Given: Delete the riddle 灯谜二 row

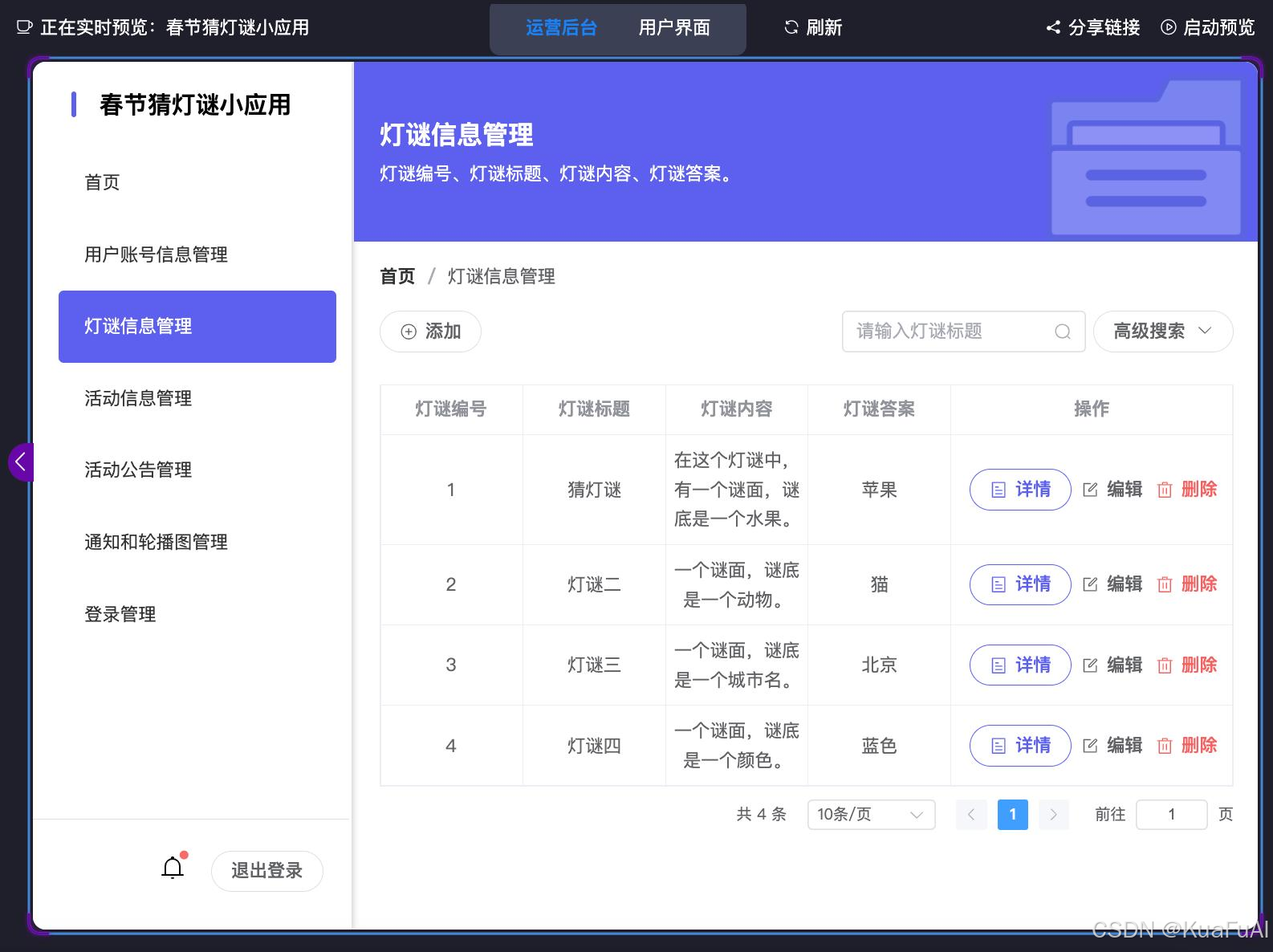Looking at the screenshot, I should [1187, 584].
